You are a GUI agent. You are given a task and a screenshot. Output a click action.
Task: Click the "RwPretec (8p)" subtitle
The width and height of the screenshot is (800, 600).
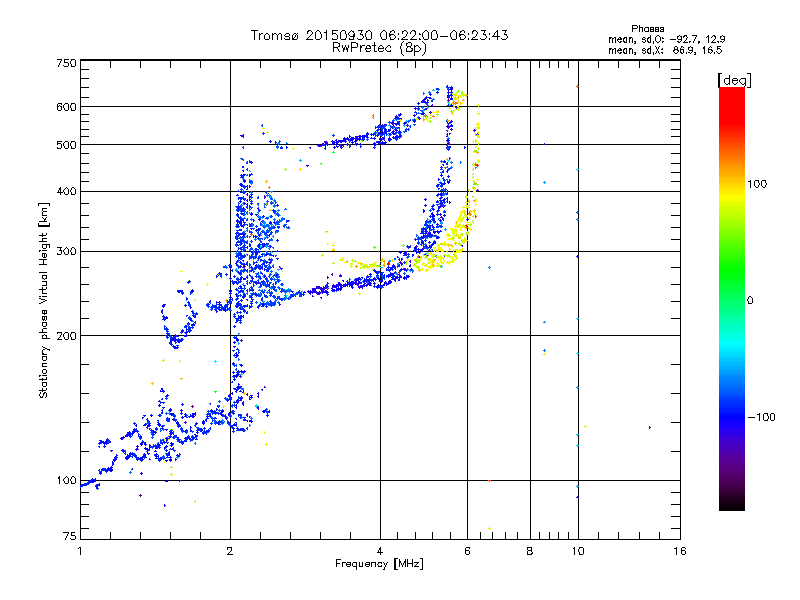coord(379,48)
